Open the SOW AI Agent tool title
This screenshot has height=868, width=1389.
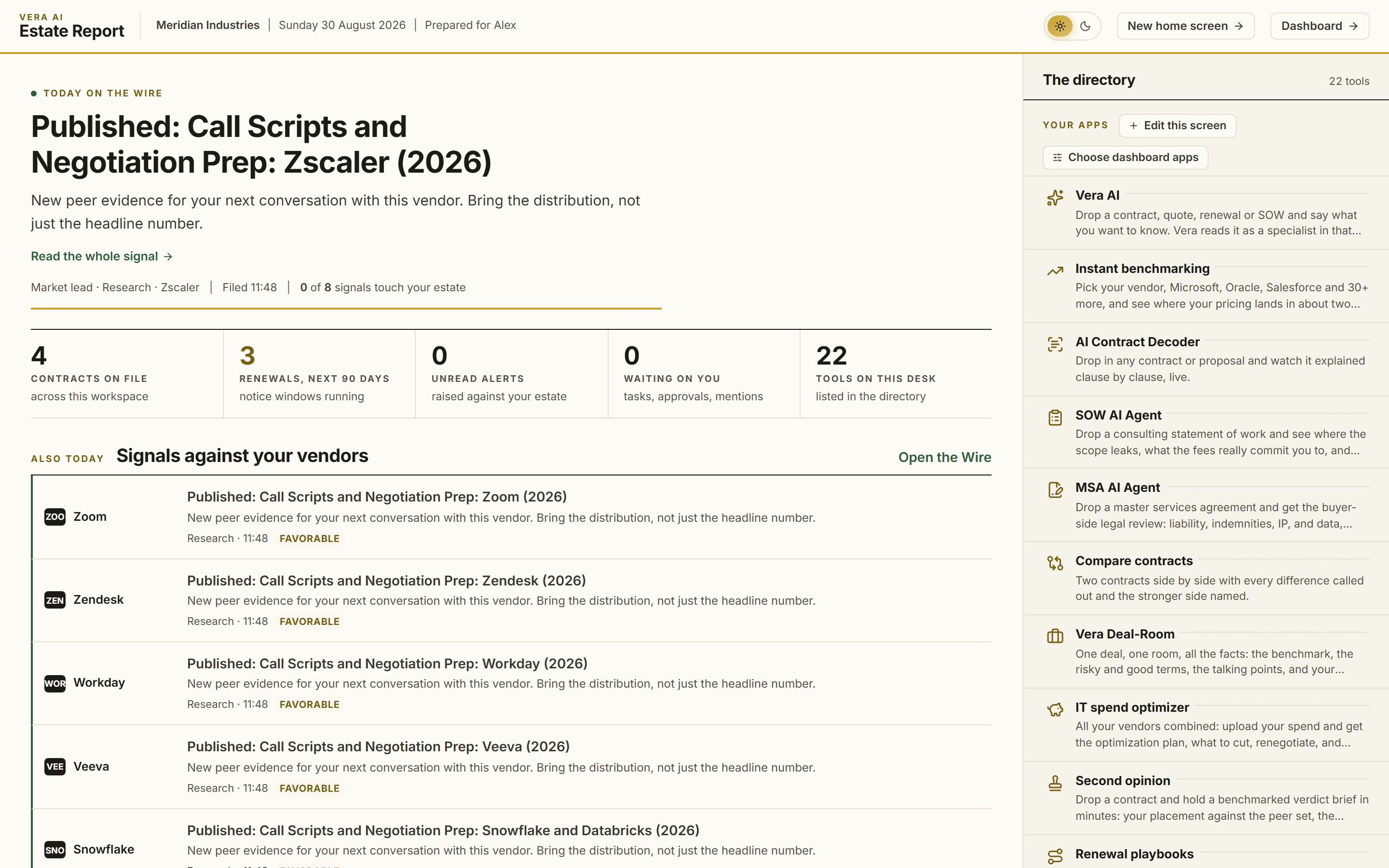pyautogui.click(x=1118, y=415)
